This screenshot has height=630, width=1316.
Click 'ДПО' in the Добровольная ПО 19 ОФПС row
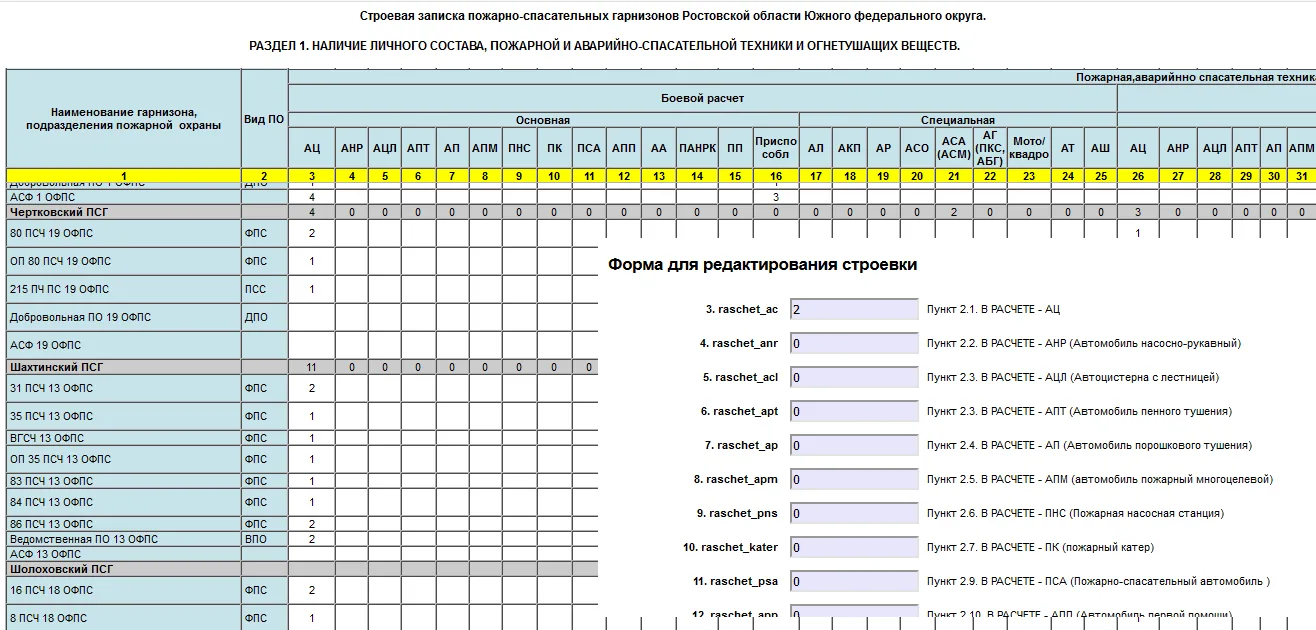265,317
